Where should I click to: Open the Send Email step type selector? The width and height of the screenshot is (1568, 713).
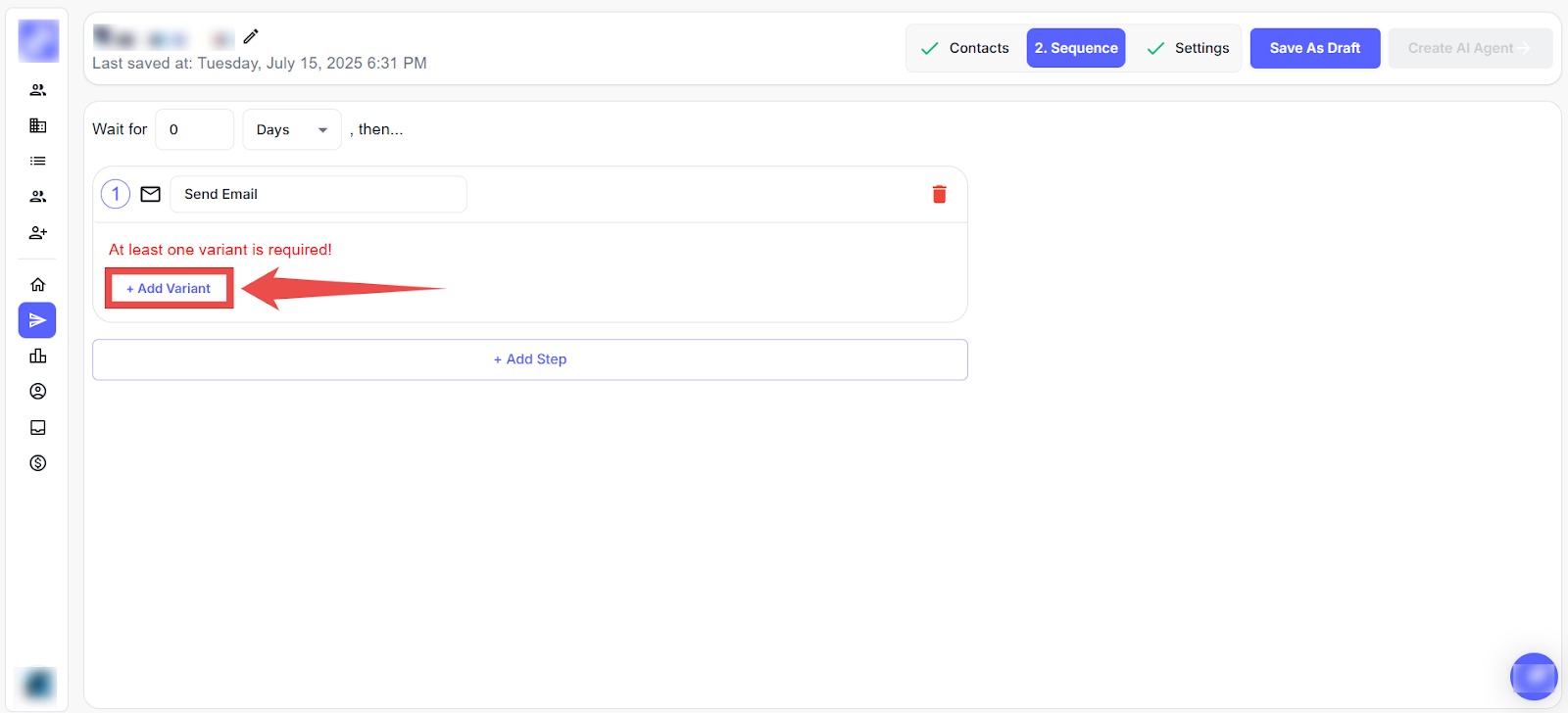pos(318,194)
